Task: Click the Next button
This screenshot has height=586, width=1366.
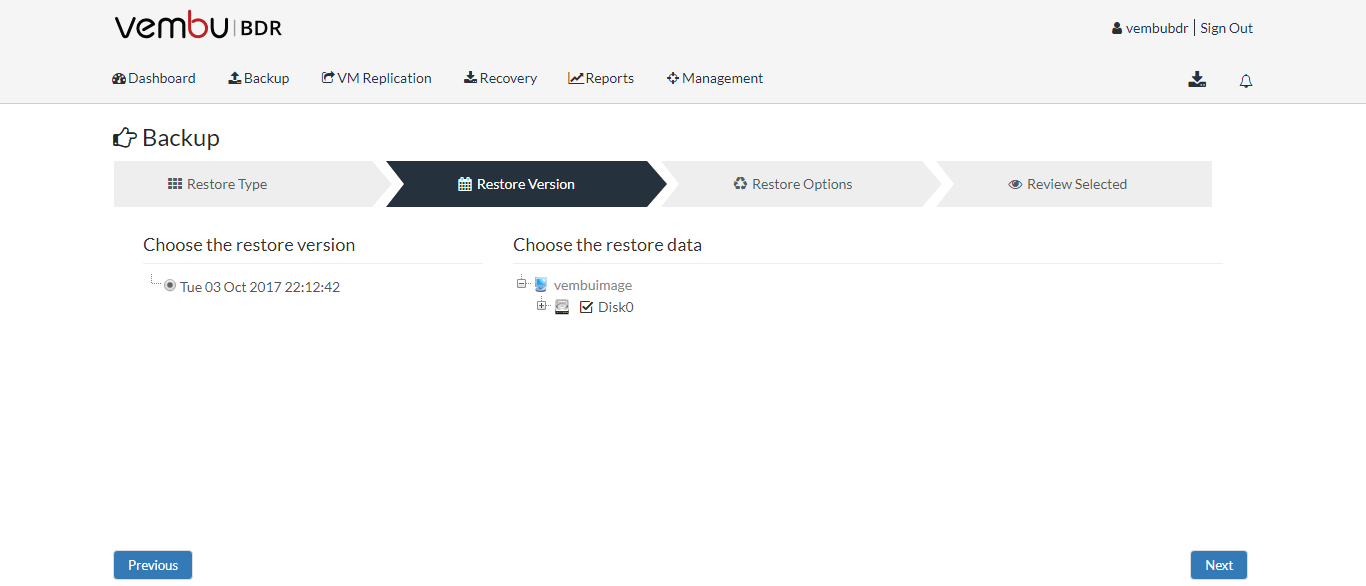Action: tap(1219, 565)
